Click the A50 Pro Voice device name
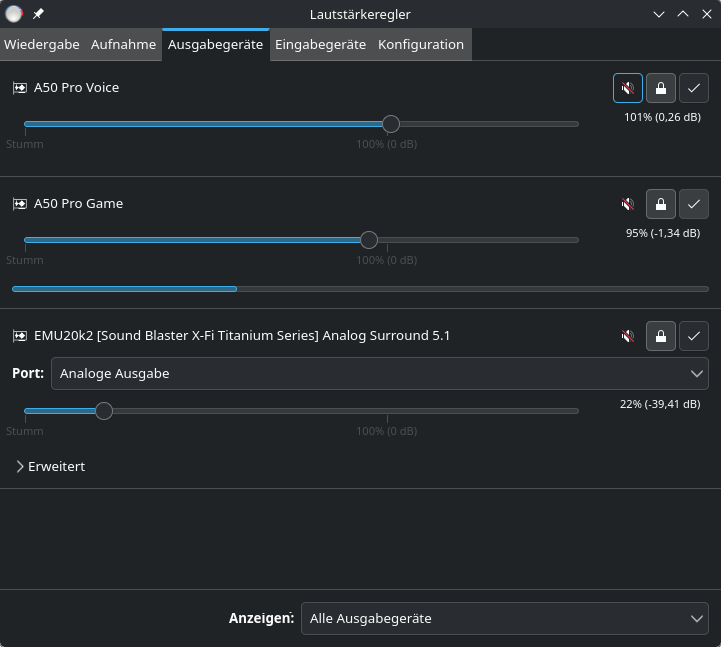 (x=76, y=88)
